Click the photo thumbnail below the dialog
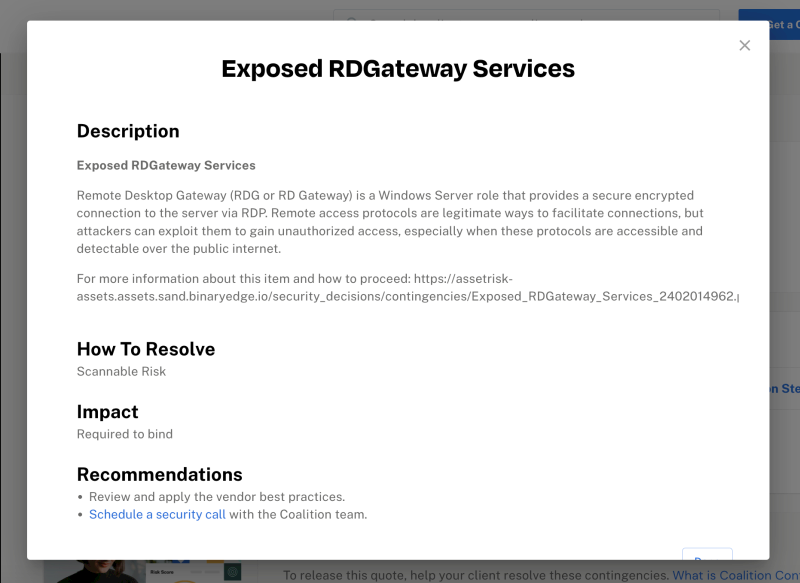This screenshot has height=583, width=800. tap(100, 571)
